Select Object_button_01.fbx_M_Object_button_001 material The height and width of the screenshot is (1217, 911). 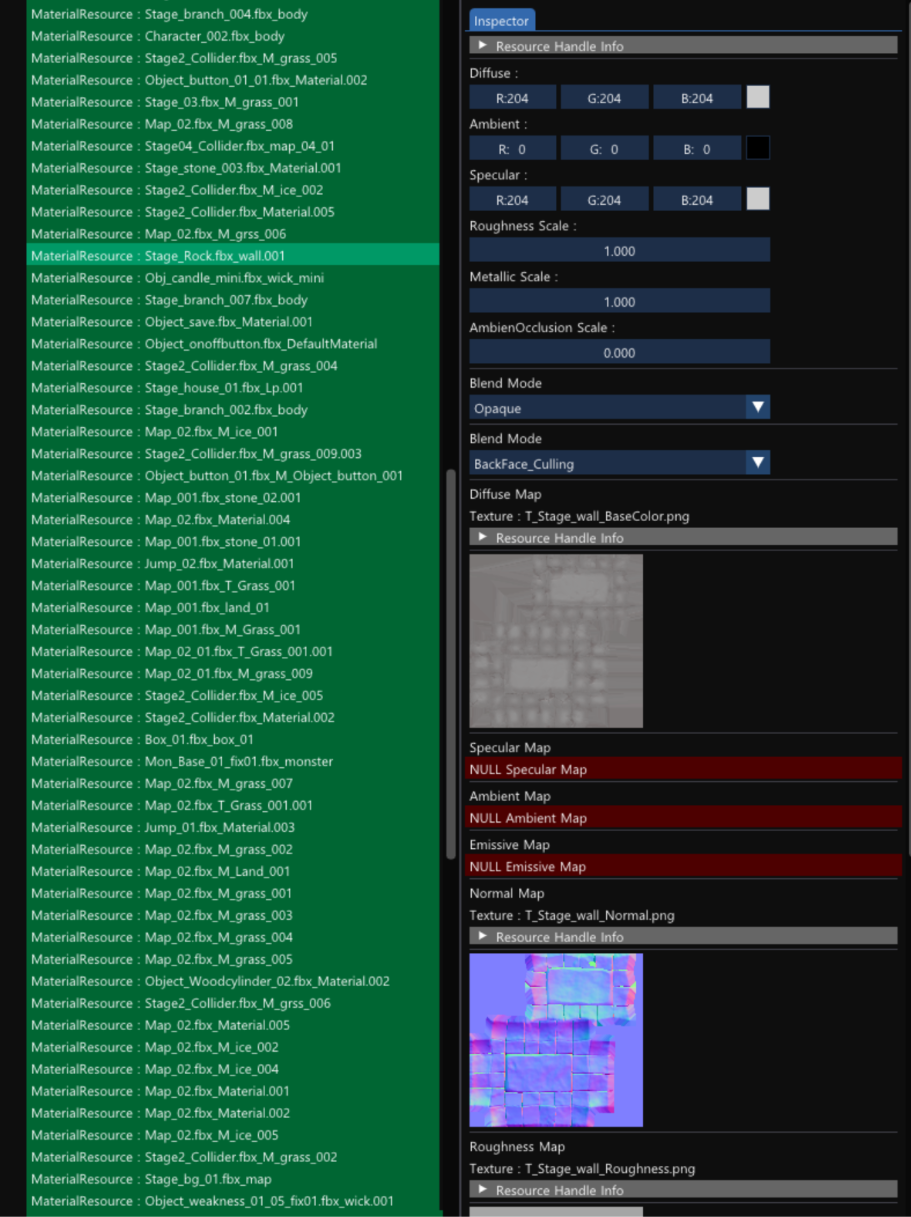pos(233,476)
